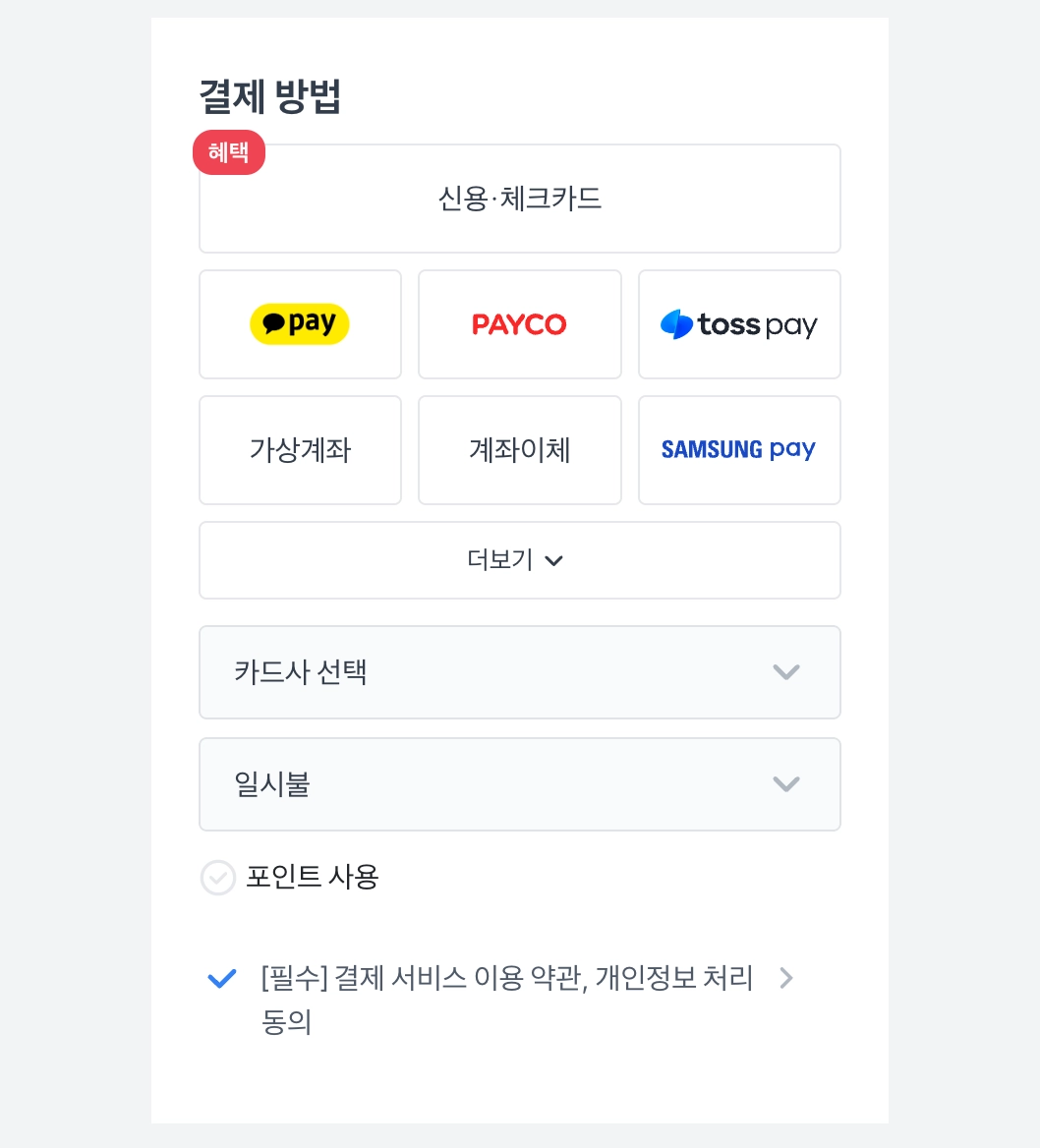1040x1148 pixels.
Task: Click the 결제 방법 heading
Action: pyautogui.click(x=270, y=96)
